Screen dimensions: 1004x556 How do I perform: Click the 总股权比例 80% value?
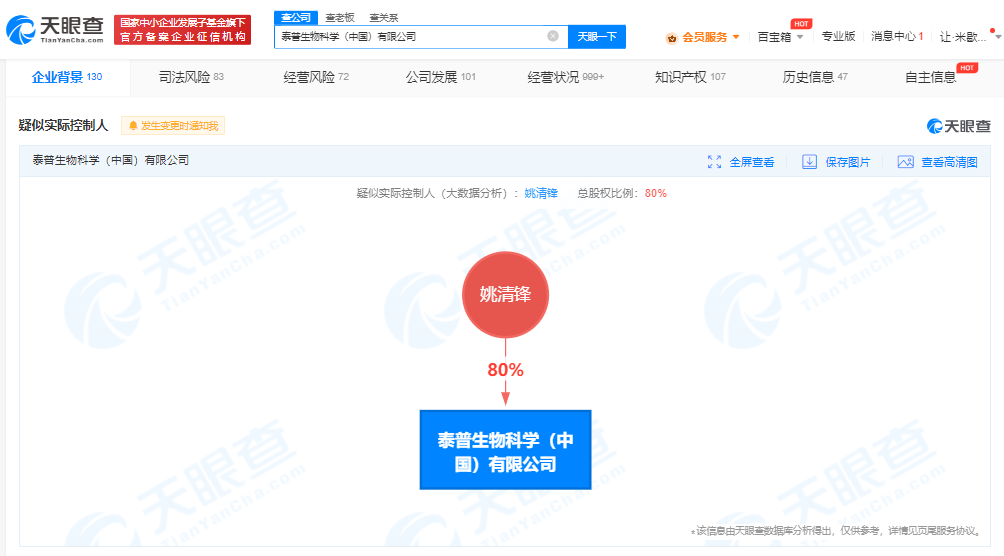point(656,193)
